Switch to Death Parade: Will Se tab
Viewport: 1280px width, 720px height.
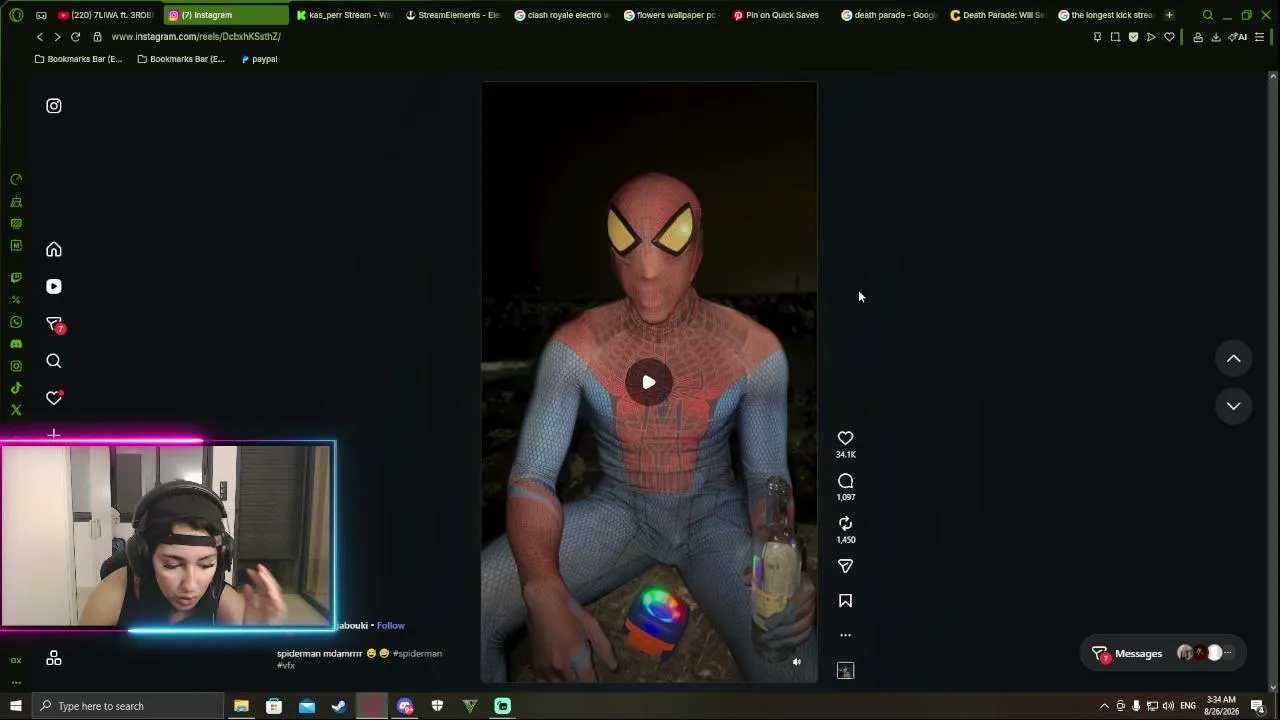click(998, 15)
